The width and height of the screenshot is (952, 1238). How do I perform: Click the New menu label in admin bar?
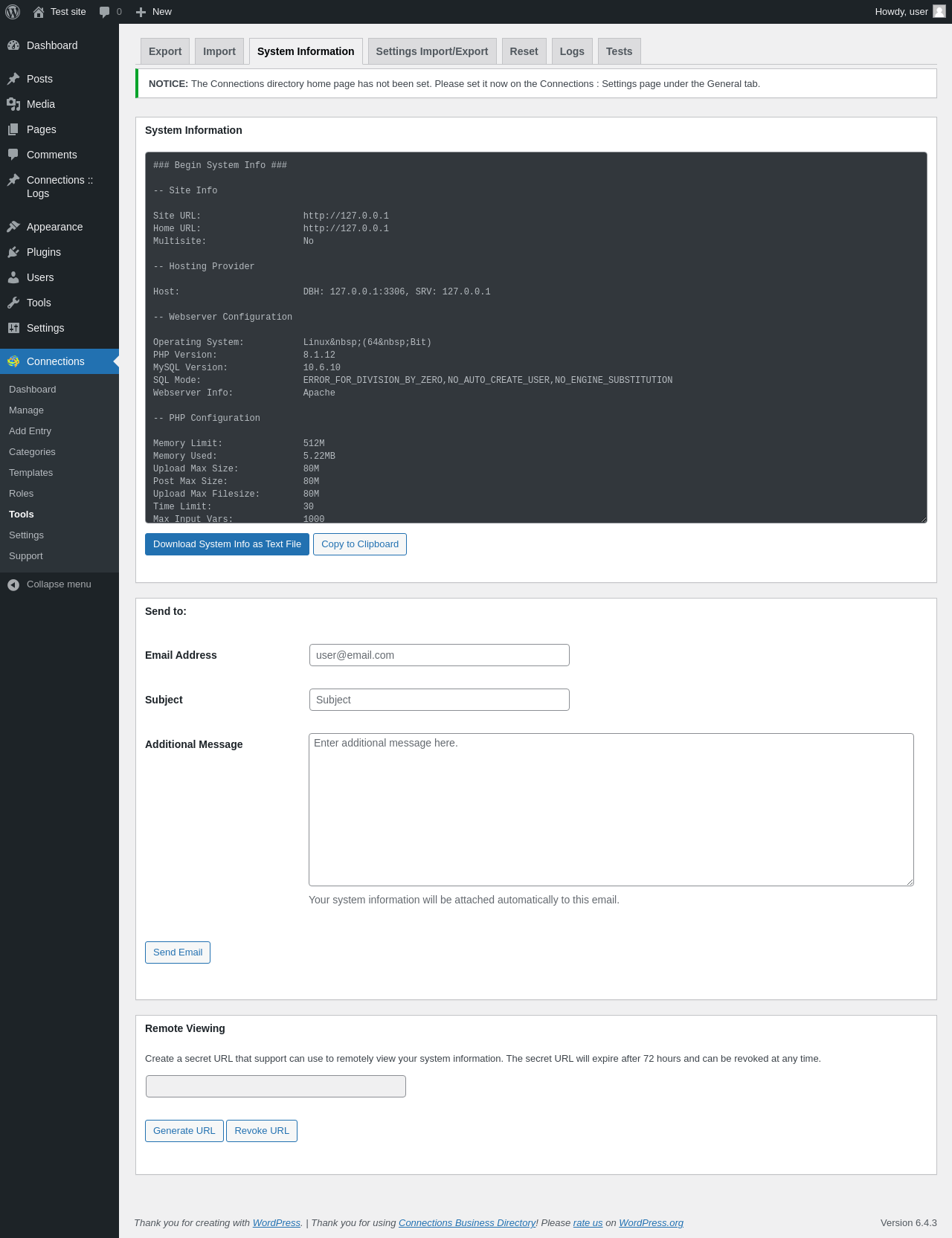tap(161, 12)
